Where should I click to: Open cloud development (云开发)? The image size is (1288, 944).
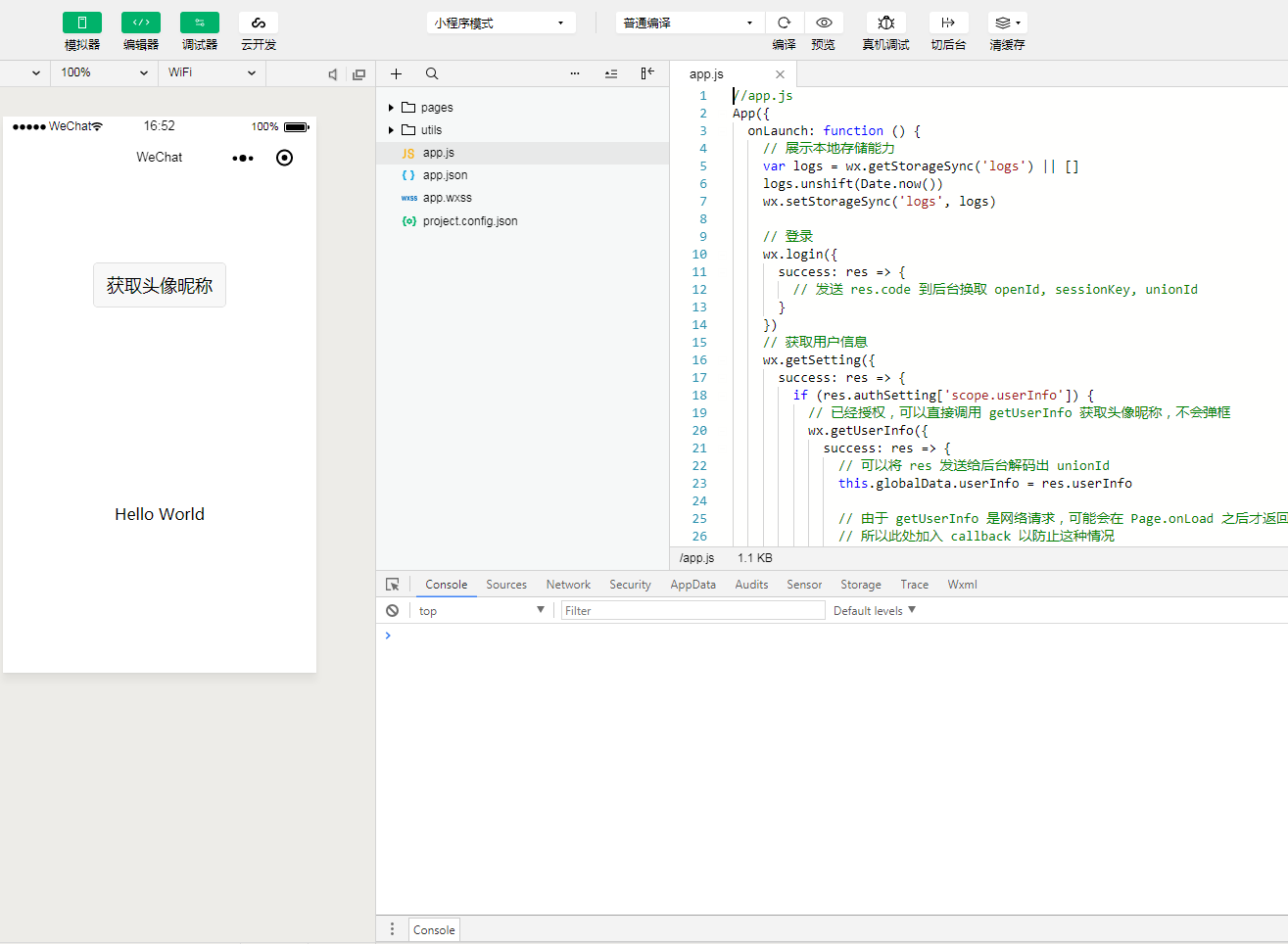pos(259,23)
